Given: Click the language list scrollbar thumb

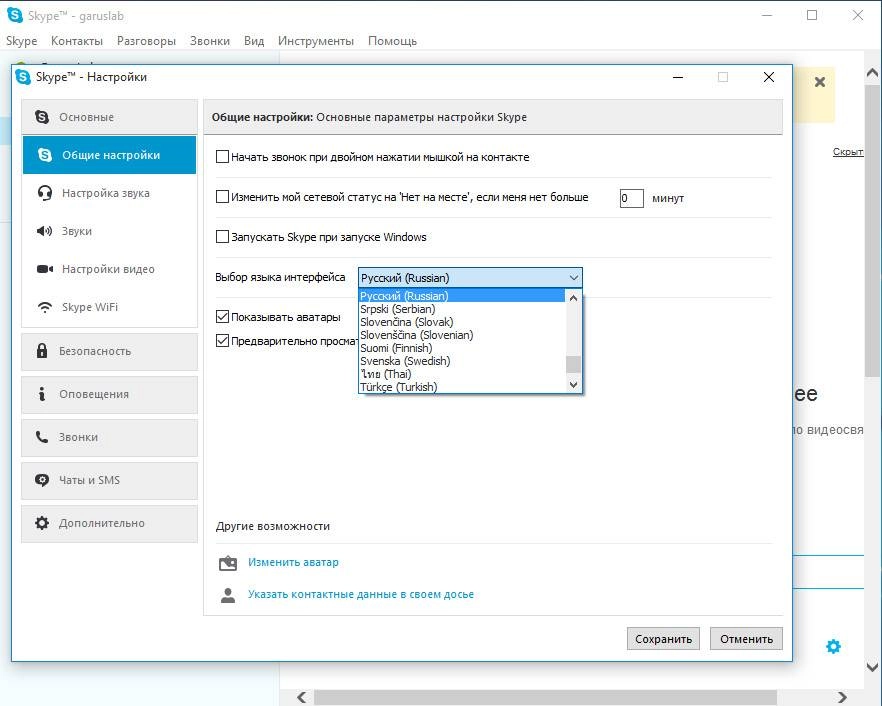Looking at the screenshot, I should [x=573, y=364].
